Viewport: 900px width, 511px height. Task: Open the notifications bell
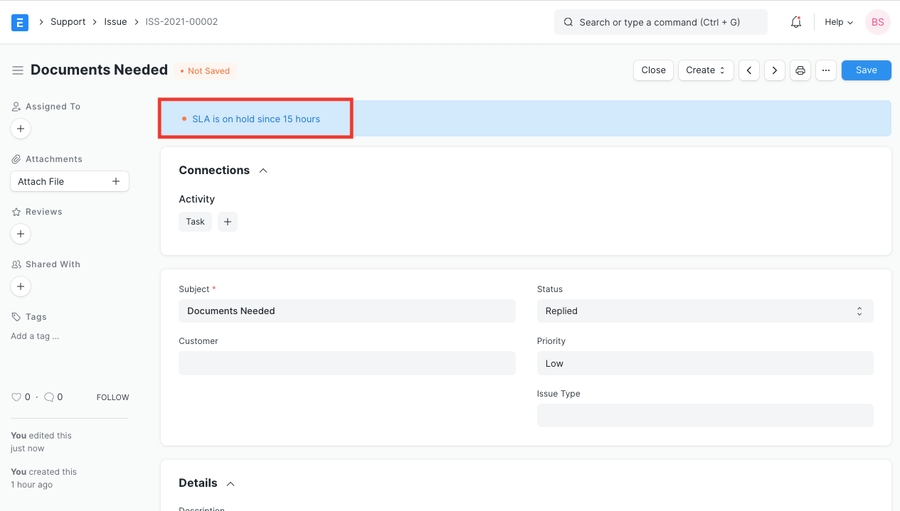[796, 22]
